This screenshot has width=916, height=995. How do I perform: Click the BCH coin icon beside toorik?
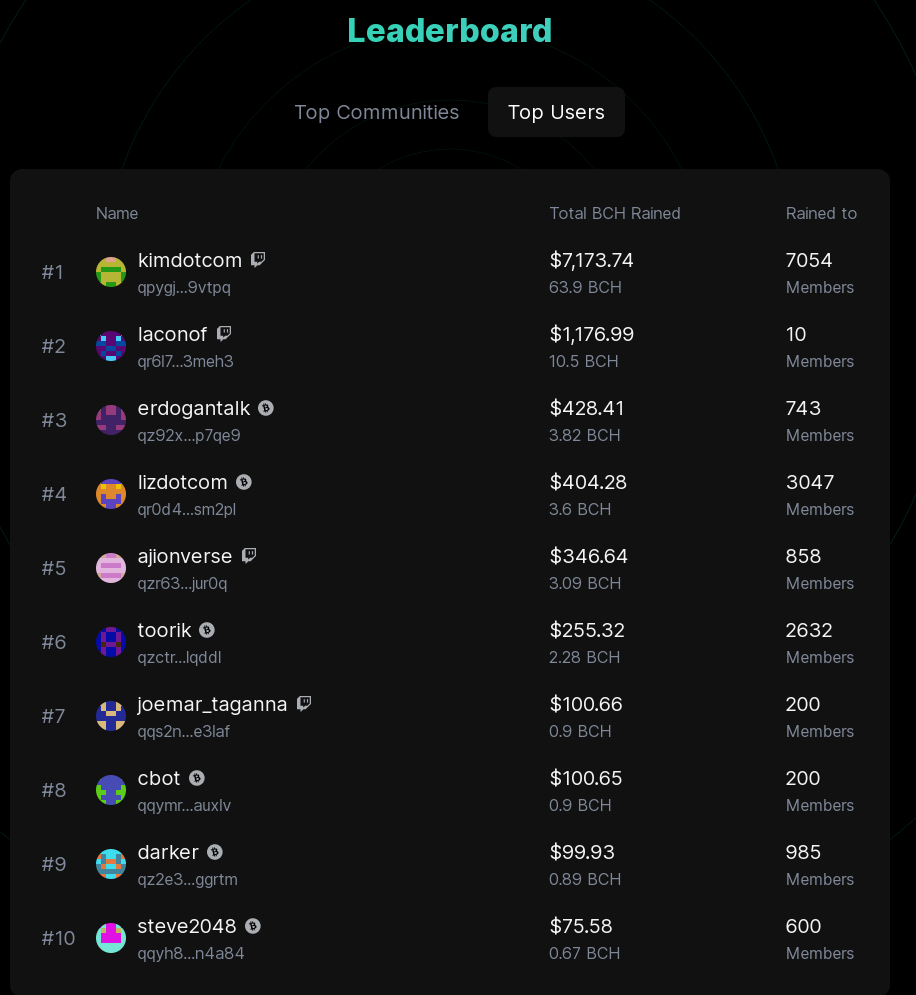(x=207, y=630)
